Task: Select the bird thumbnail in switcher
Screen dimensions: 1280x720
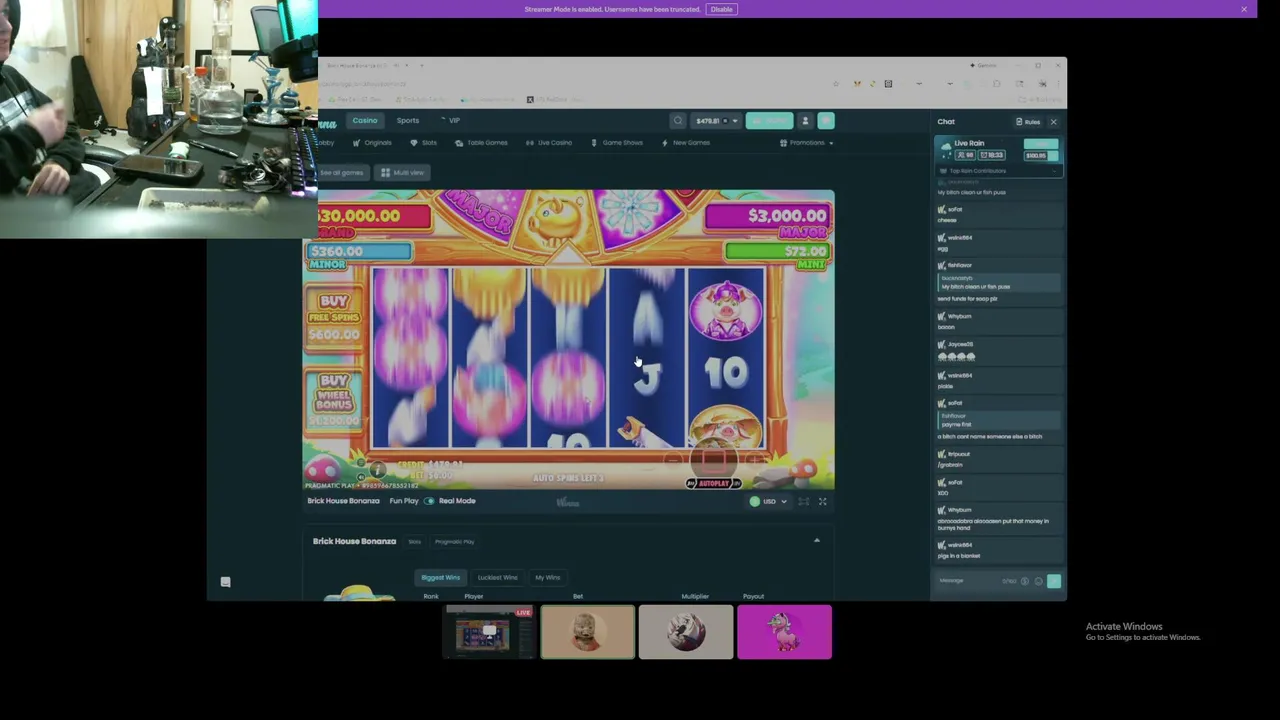Action: [686, 632]
